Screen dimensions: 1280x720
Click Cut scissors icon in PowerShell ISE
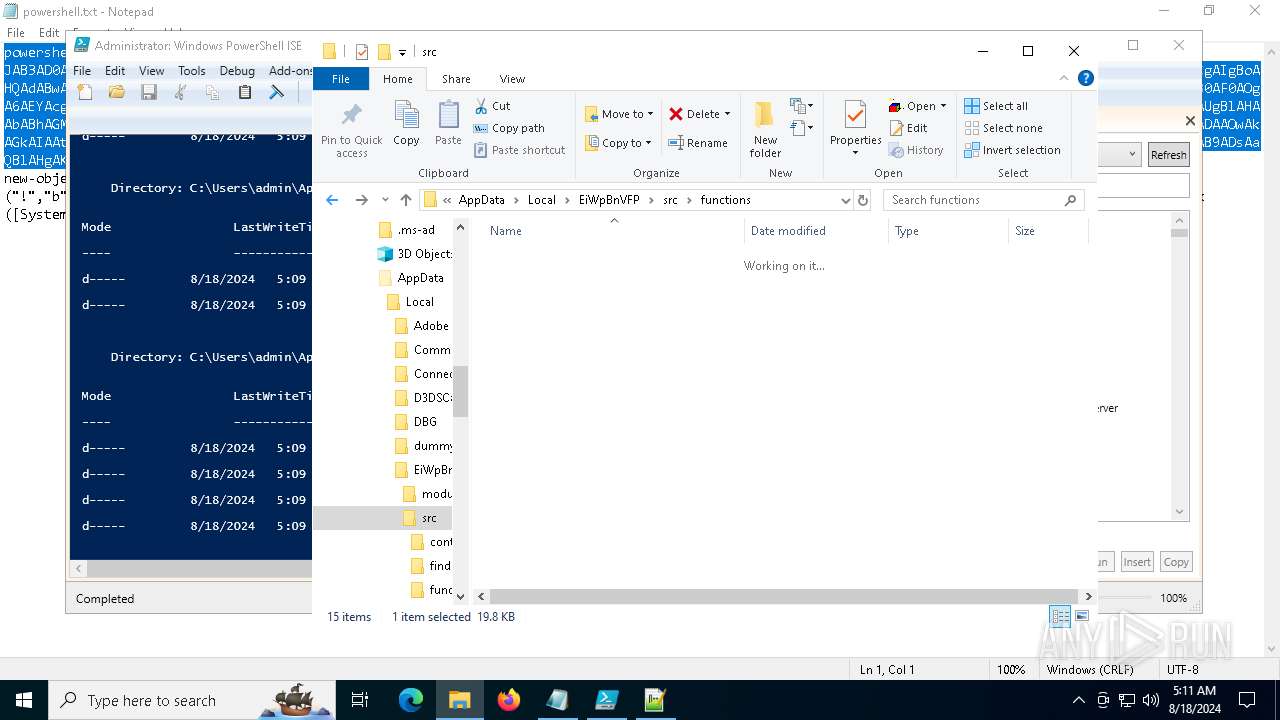181,92
